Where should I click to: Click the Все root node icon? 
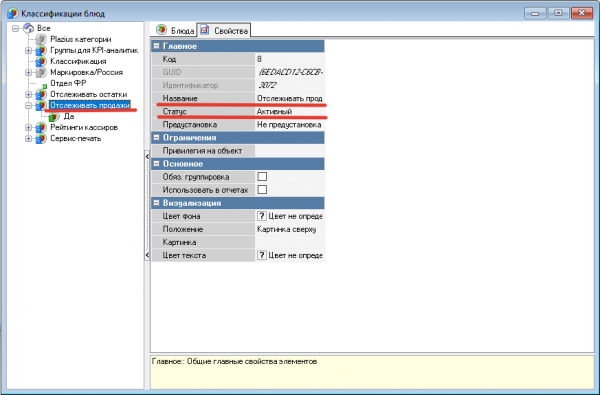point(28,28)
